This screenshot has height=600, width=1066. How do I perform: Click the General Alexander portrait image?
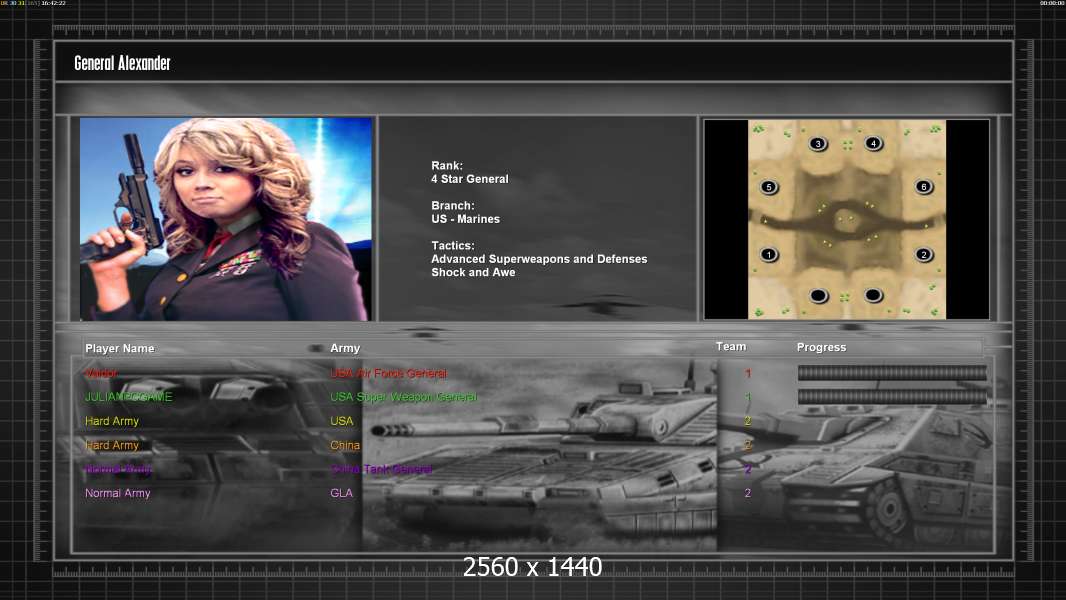click(x=226, y=219)
